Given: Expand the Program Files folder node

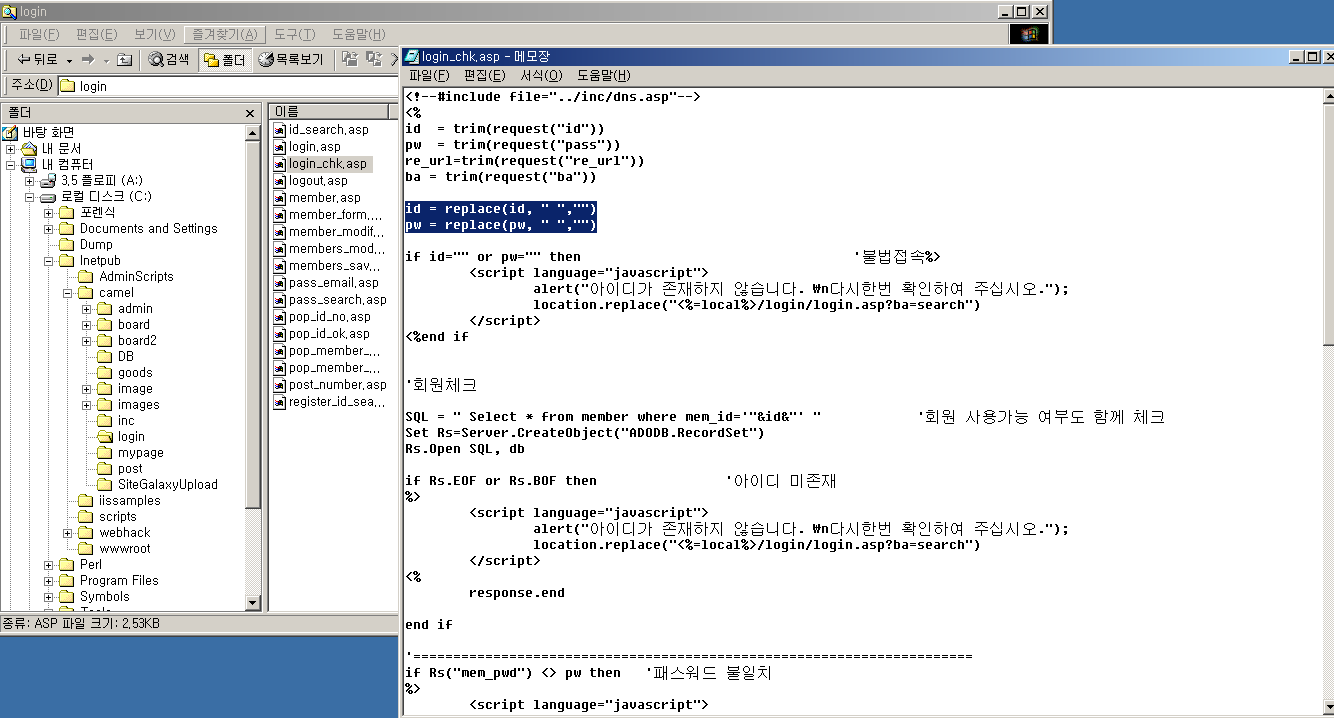Looking at the screenshot, I should pos(49,580).
